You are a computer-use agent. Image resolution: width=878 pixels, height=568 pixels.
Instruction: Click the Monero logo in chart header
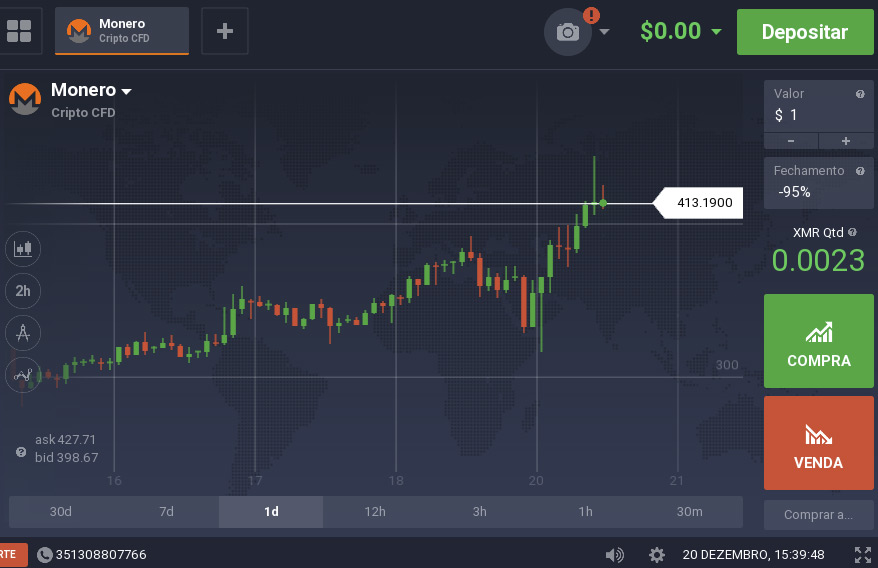25,99
